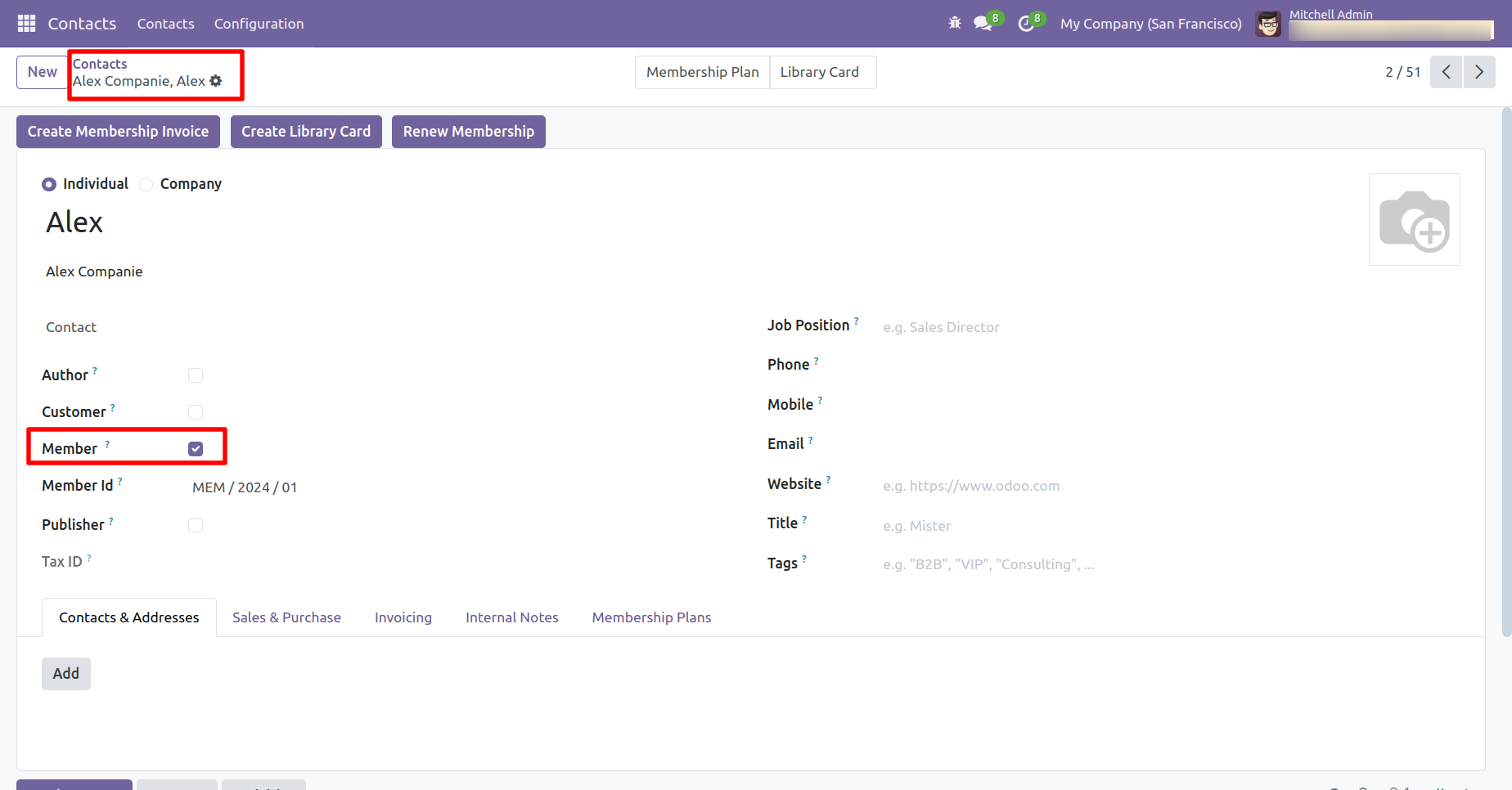Image resolution: width=1512 pixels, height=790 pixels.
Task: Show help tooltip for Customer
Action: pos(113,407)
